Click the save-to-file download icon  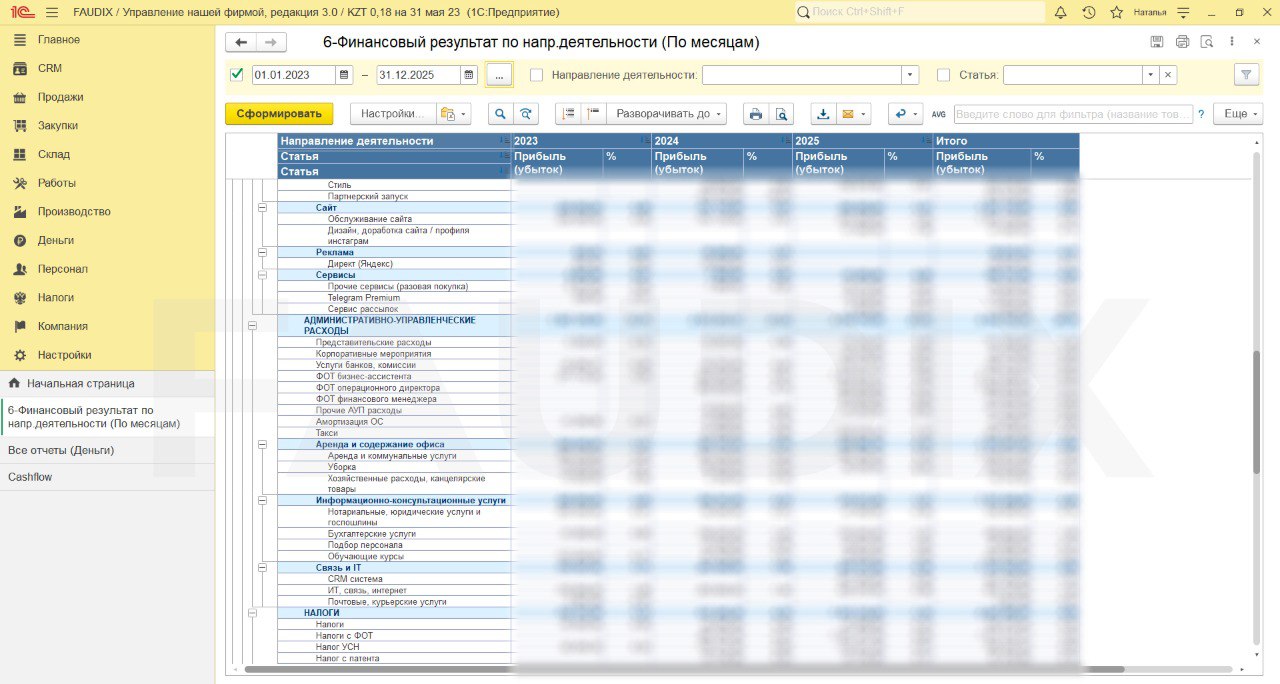click(823, 114)
